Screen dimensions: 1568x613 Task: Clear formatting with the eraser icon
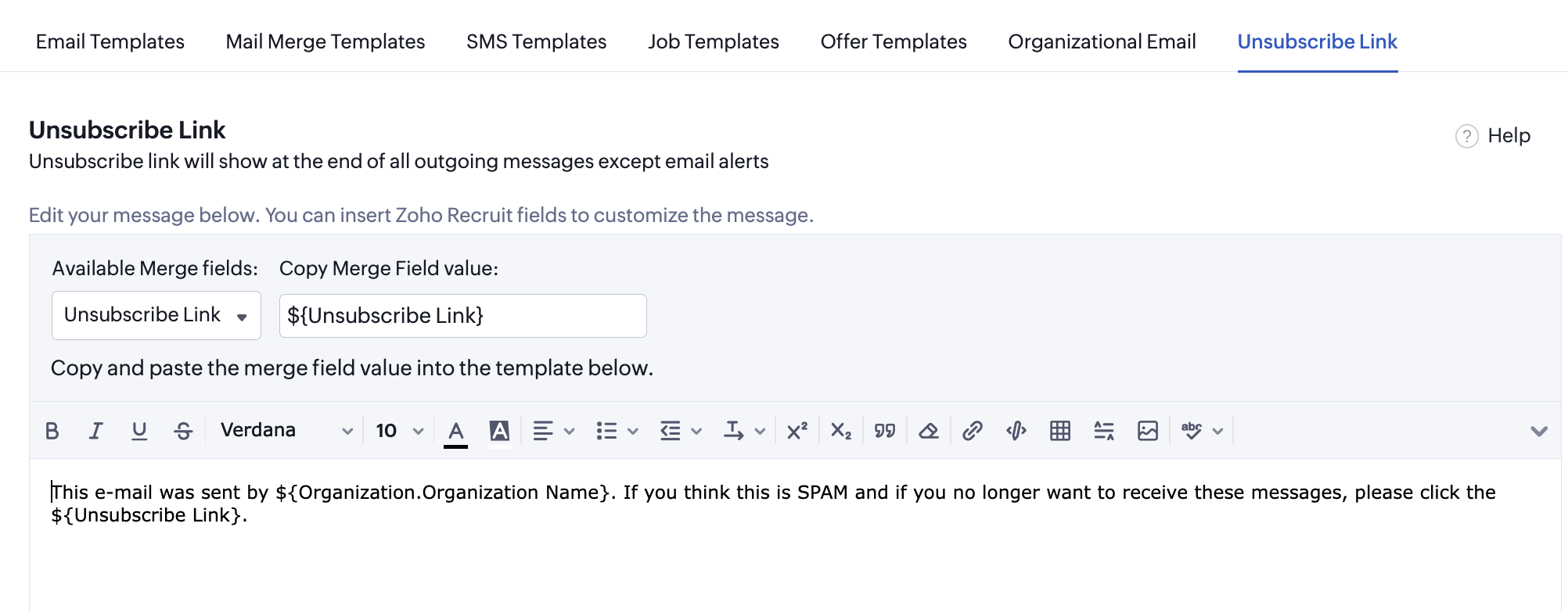[x=929, y=431]
